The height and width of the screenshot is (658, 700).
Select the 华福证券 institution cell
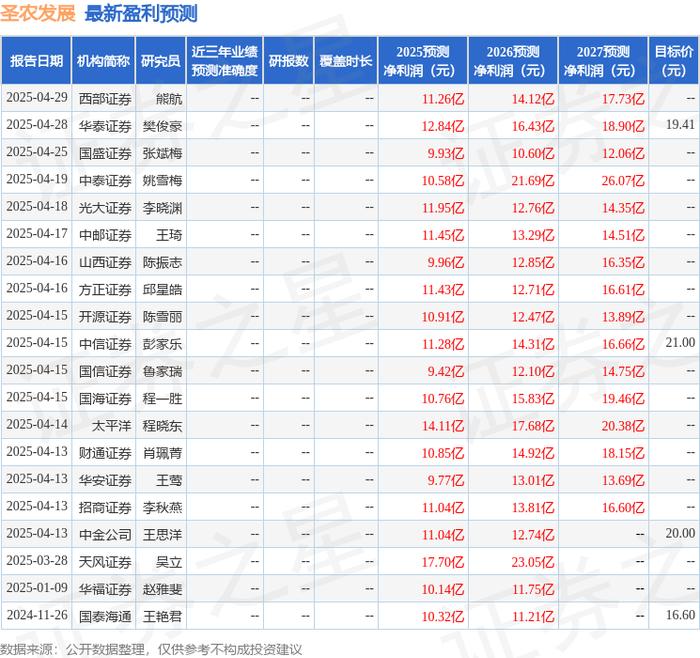(x=105, y=589)
